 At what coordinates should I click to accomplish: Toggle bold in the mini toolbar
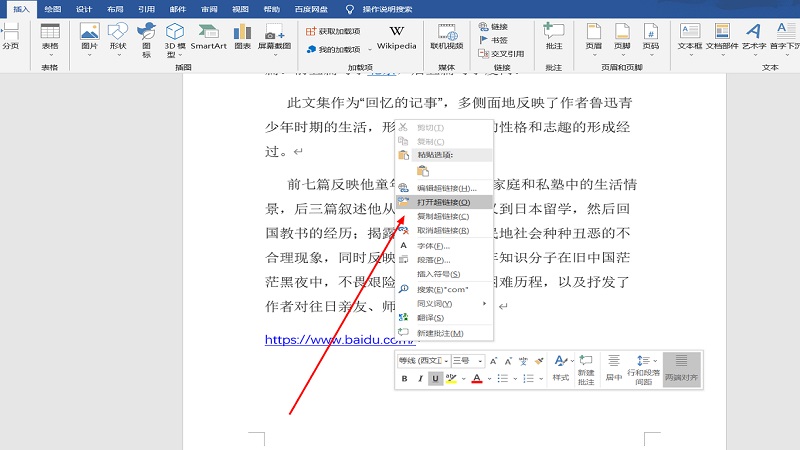[405, 379]
